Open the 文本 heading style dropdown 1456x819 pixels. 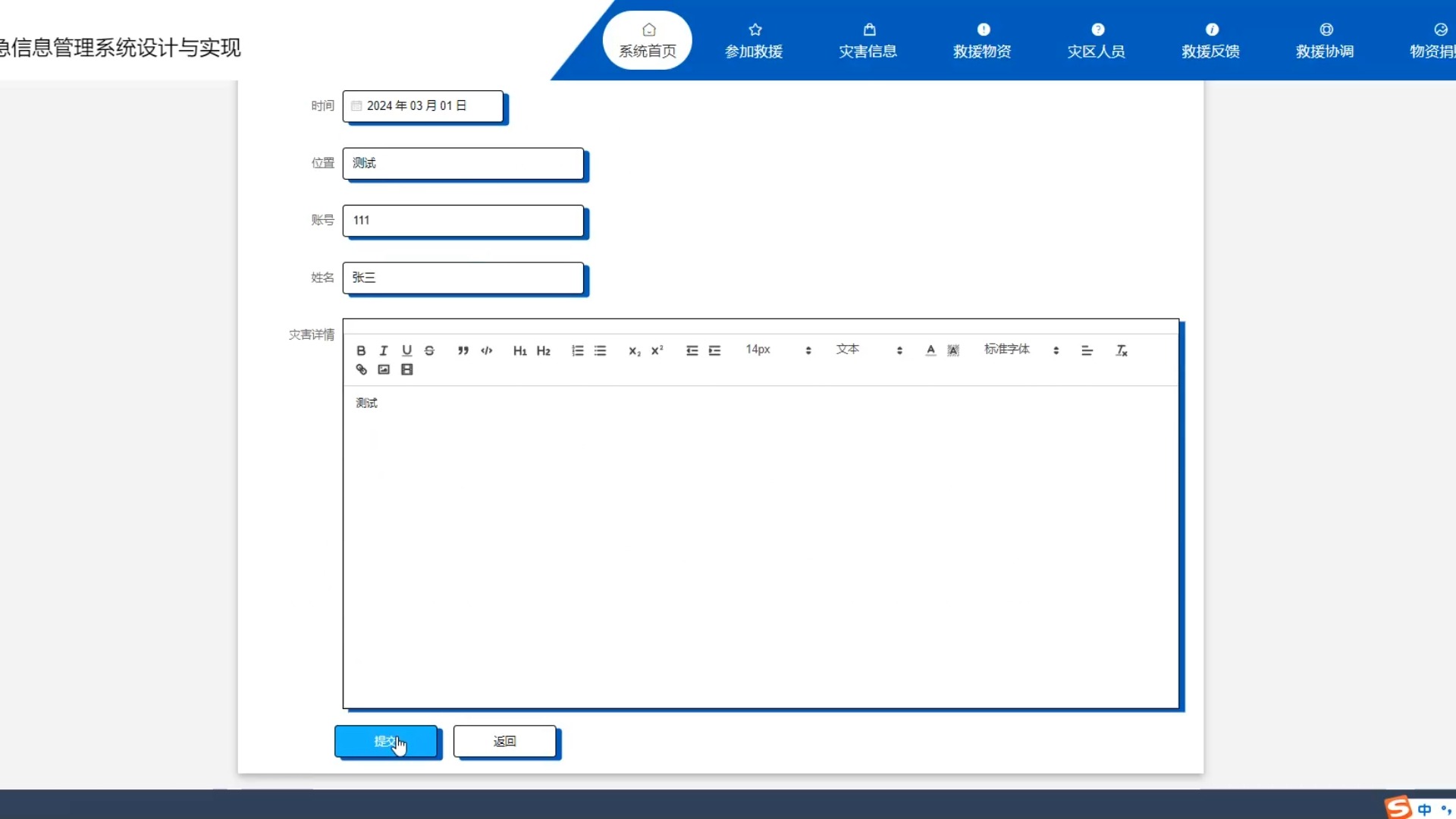(869, 350)
